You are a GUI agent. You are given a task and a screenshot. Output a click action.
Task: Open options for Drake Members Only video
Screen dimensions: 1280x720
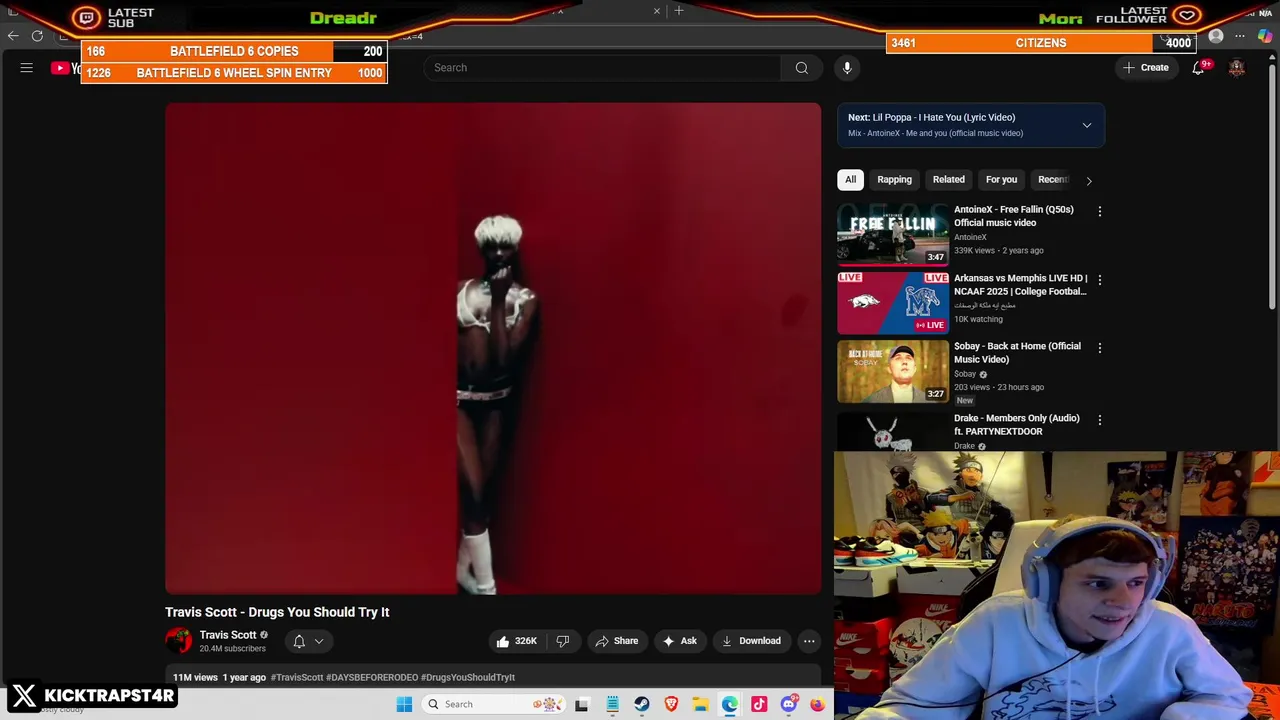click(x=1100, y=419)
